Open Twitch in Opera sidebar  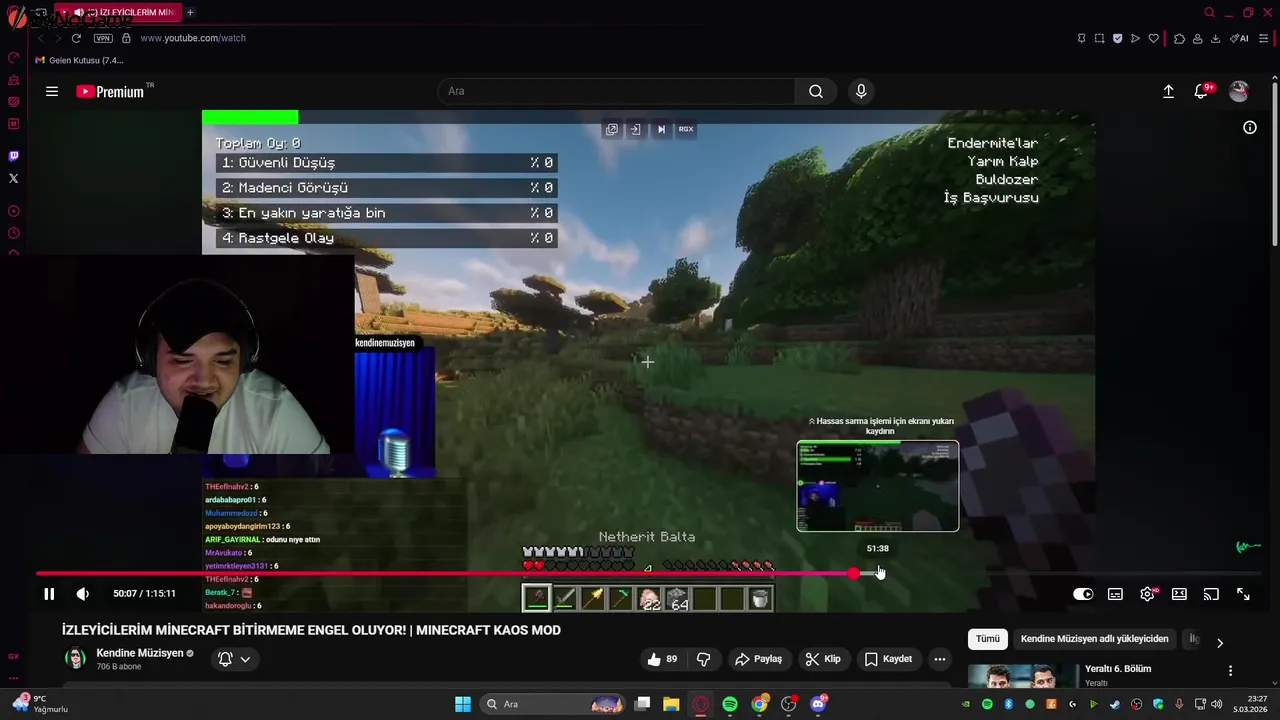click(13, 156)
